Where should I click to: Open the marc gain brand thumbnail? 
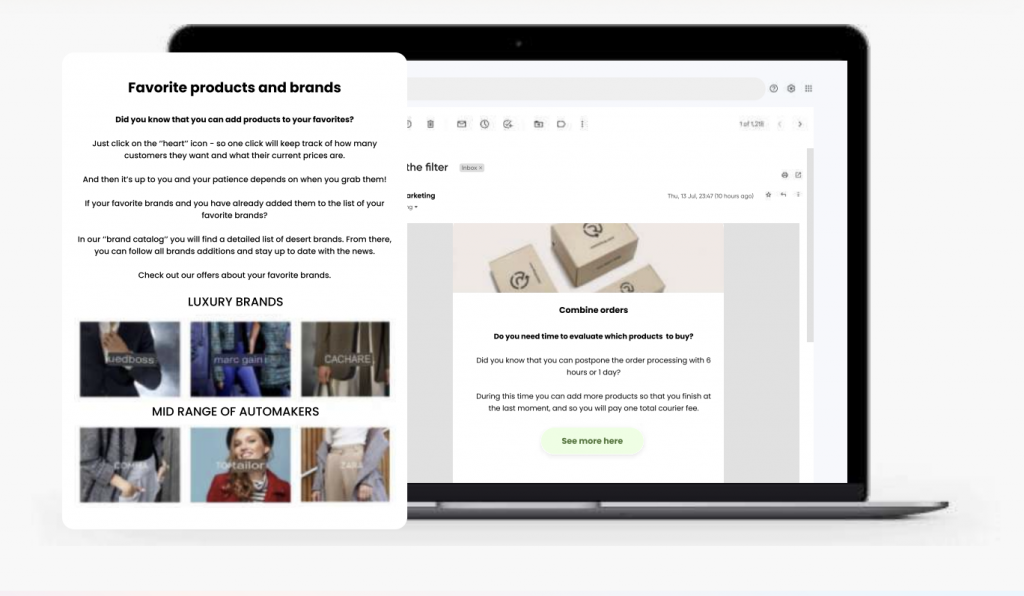240,359
